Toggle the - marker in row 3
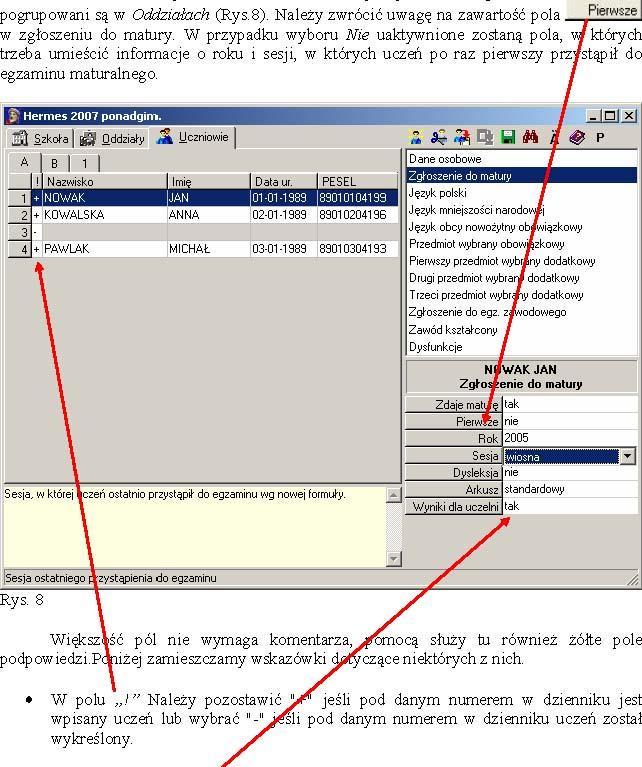This screenshot has height=767, width=642. [x=37, y=232]
